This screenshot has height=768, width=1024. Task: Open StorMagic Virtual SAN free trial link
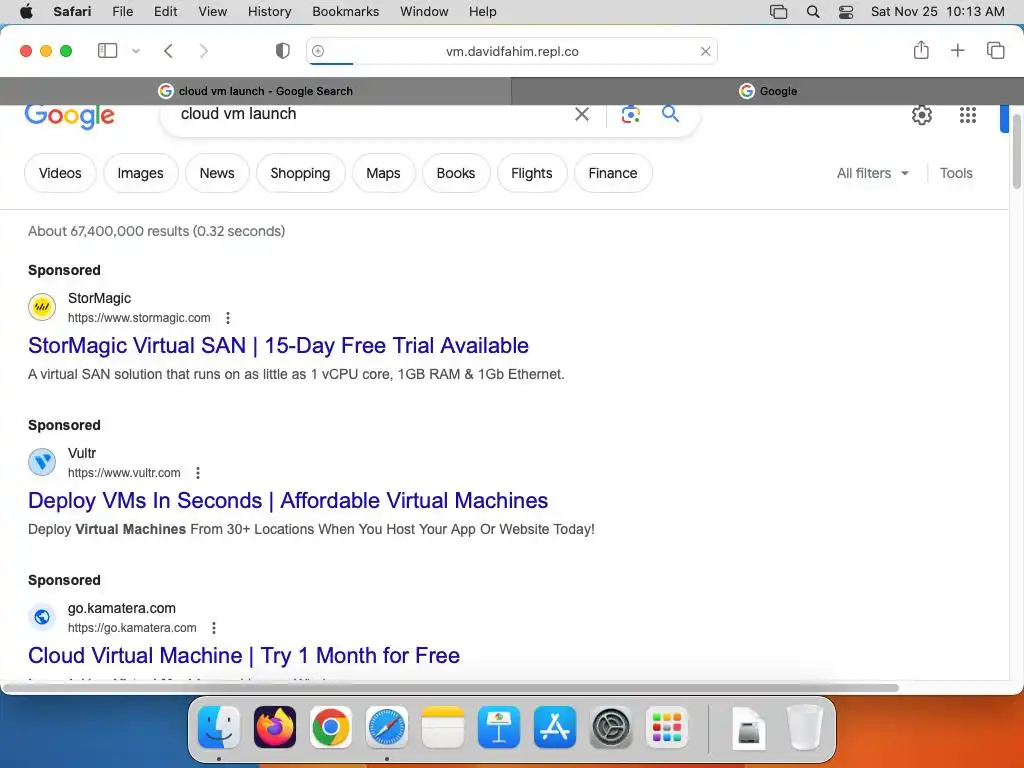(x=278, y=345)
